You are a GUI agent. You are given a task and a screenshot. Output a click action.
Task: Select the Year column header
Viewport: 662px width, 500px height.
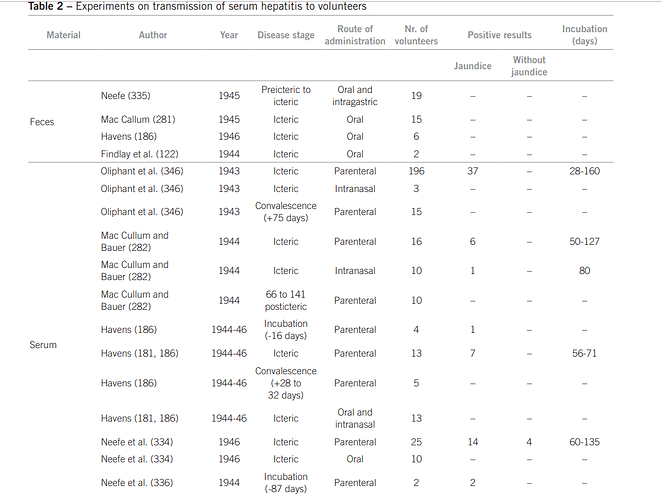pyautogui.click(x=229, y=35)
